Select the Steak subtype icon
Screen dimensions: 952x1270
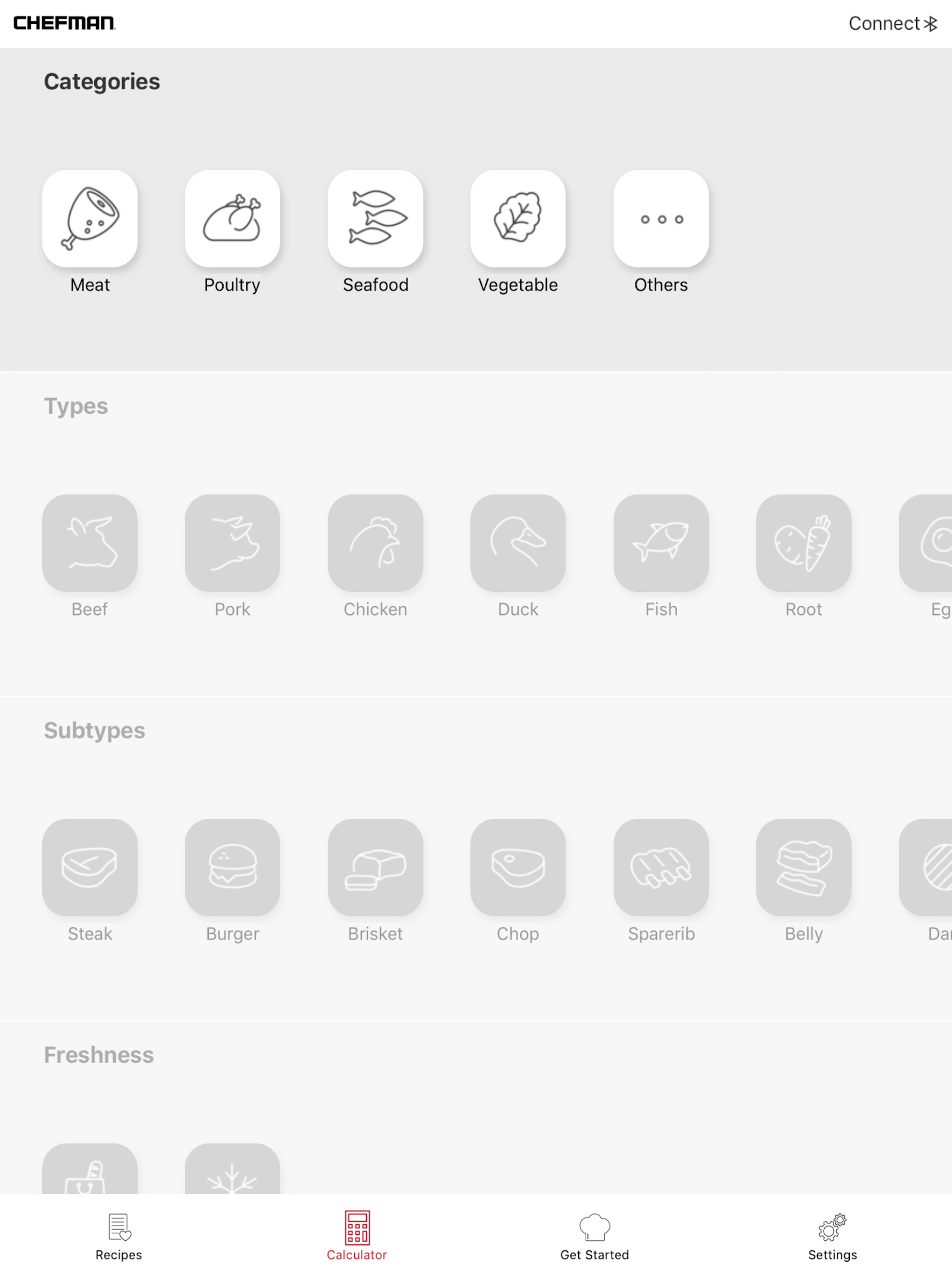tap(90, 867)
